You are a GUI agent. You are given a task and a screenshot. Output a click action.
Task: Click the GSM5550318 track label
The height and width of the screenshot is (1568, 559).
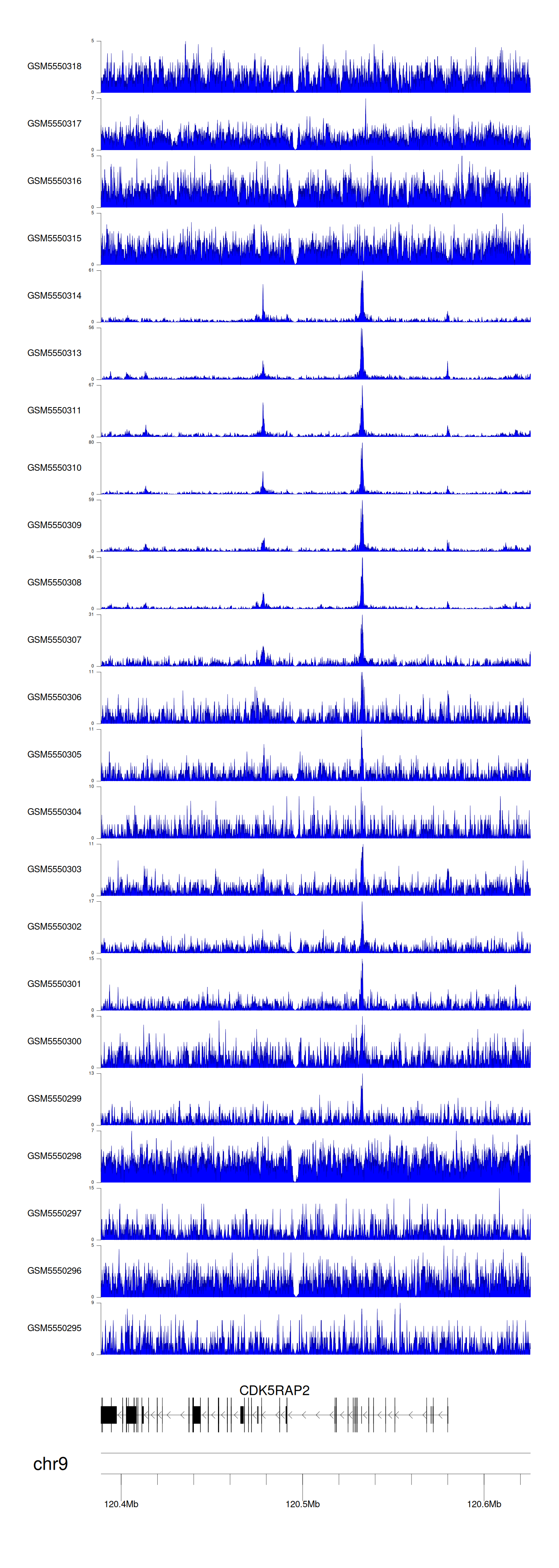tap(54, 66)
